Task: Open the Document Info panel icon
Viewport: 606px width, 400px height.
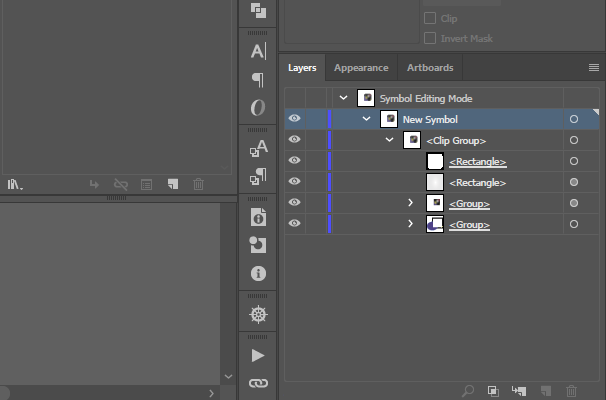Action: (x=258, y=217)
